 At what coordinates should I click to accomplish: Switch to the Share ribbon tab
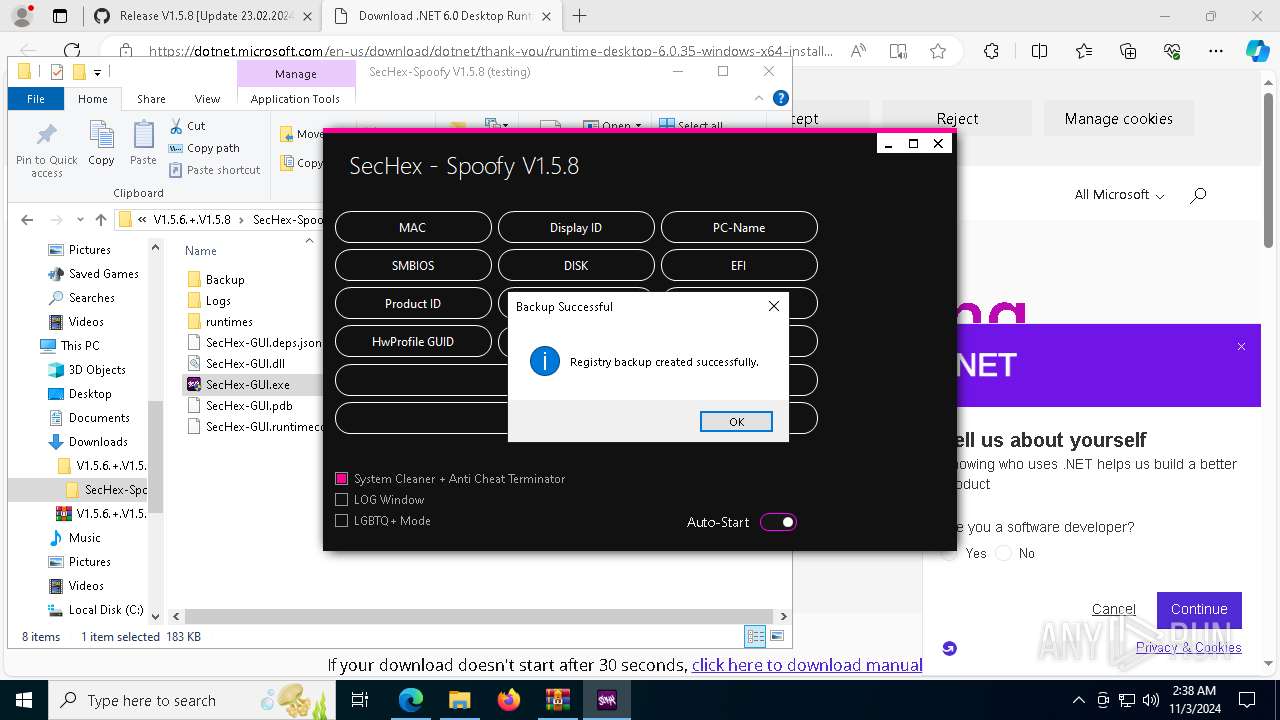point(151,99)
